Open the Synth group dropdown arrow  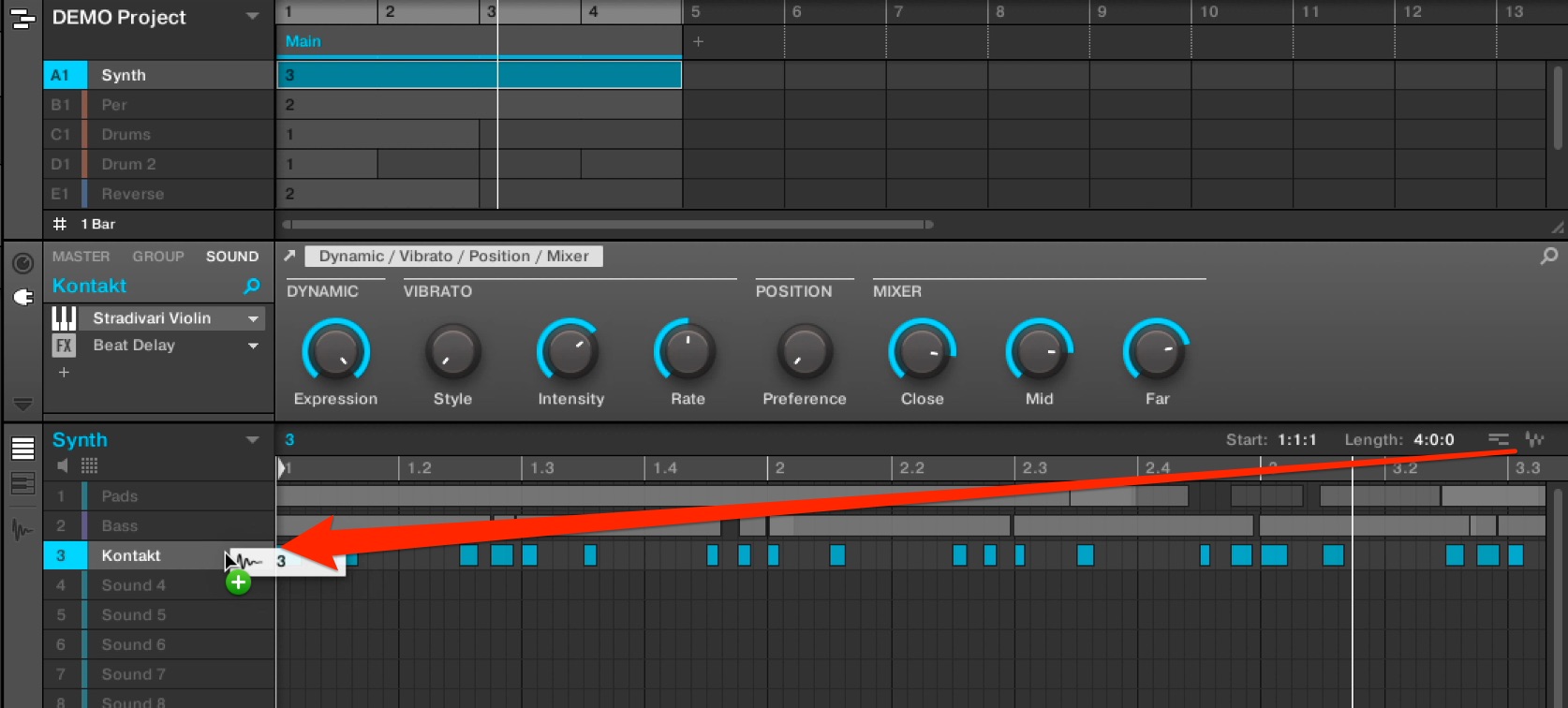252,440
